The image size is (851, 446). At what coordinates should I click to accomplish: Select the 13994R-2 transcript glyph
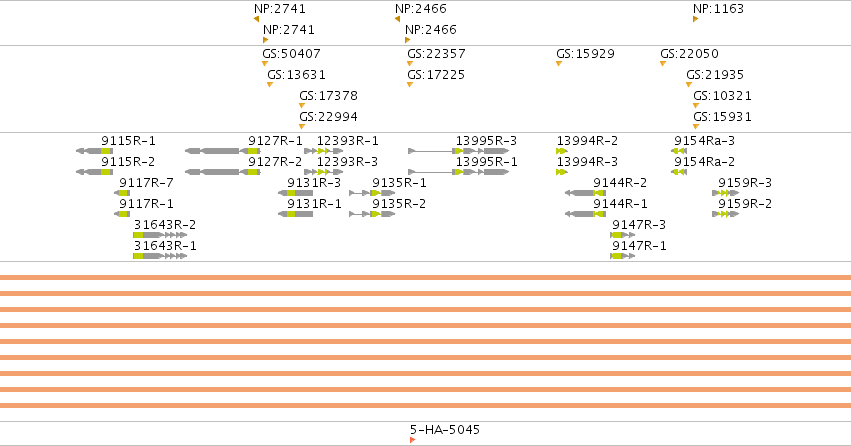[x=562, y=151]
